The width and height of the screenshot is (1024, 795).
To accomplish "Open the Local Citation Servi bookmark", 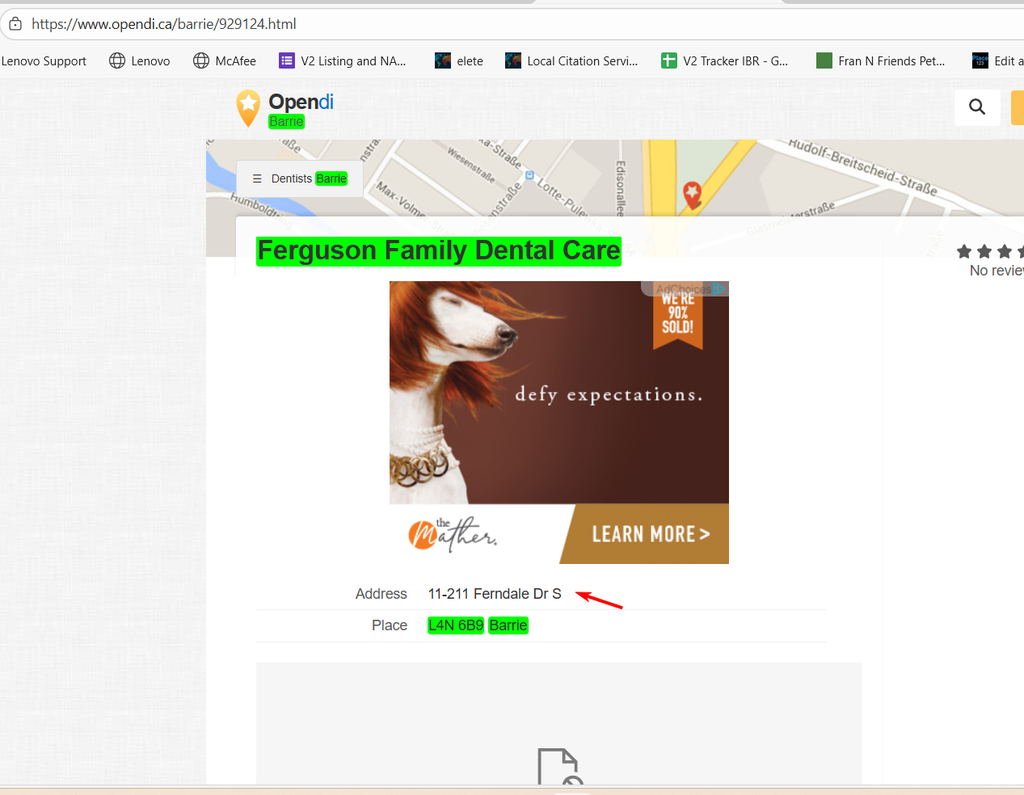I will [x=571, y=61].
